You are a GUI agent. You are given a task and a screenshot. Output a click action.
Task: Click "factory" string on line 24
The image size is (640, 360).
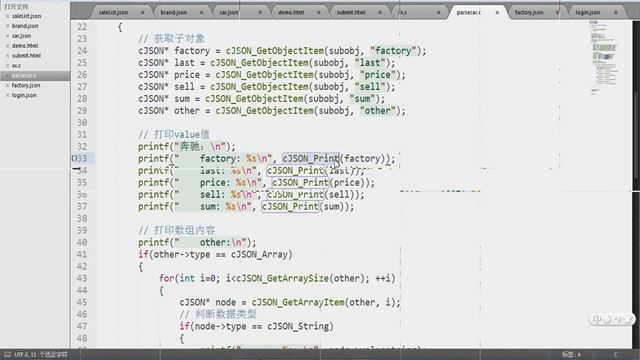(x=393, y=51)
